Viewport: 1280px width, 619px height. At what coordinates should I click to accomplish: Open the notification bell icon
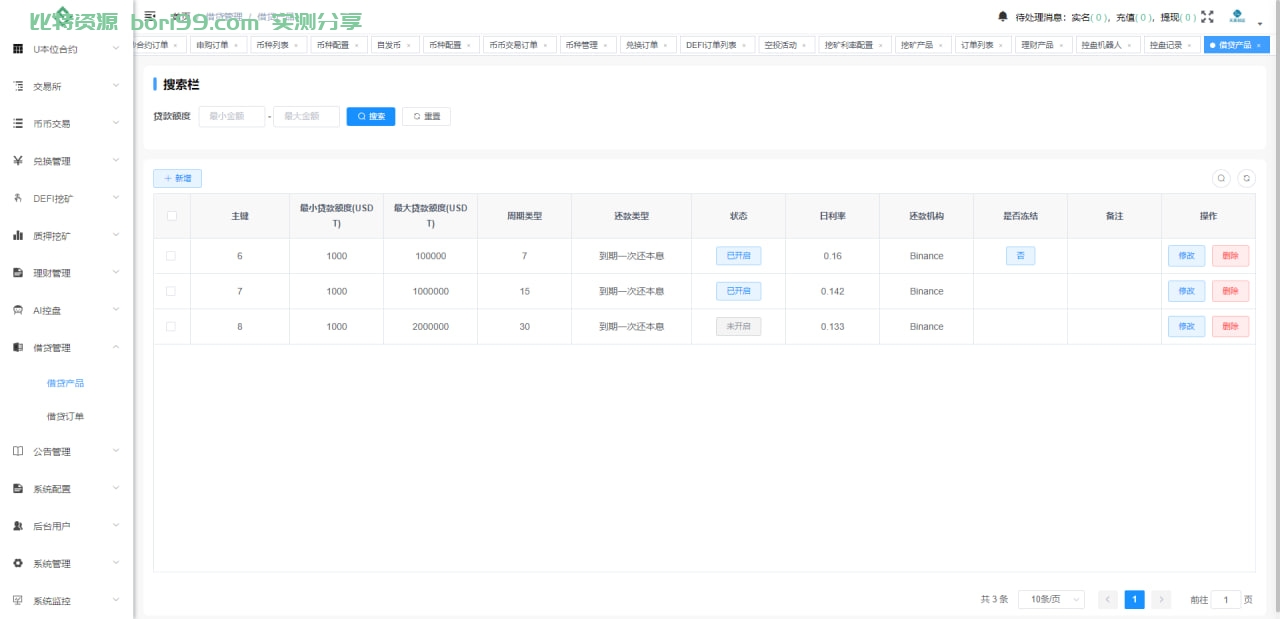click(x=1003, y=17)
